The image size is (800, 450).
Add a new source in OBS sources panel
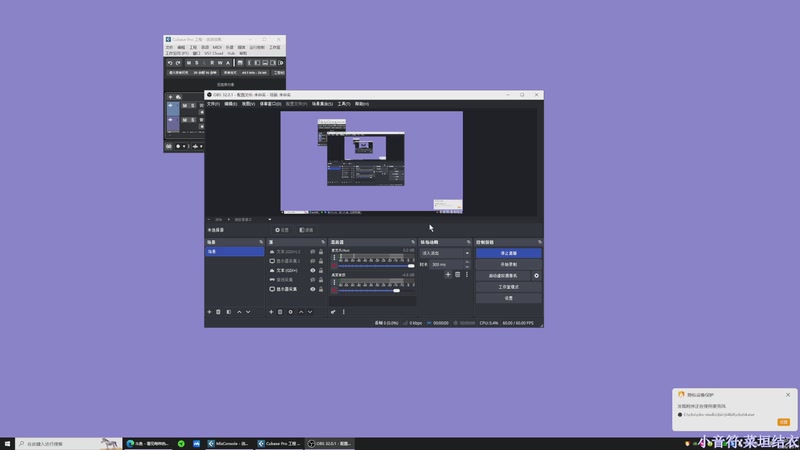click(270, 312)
